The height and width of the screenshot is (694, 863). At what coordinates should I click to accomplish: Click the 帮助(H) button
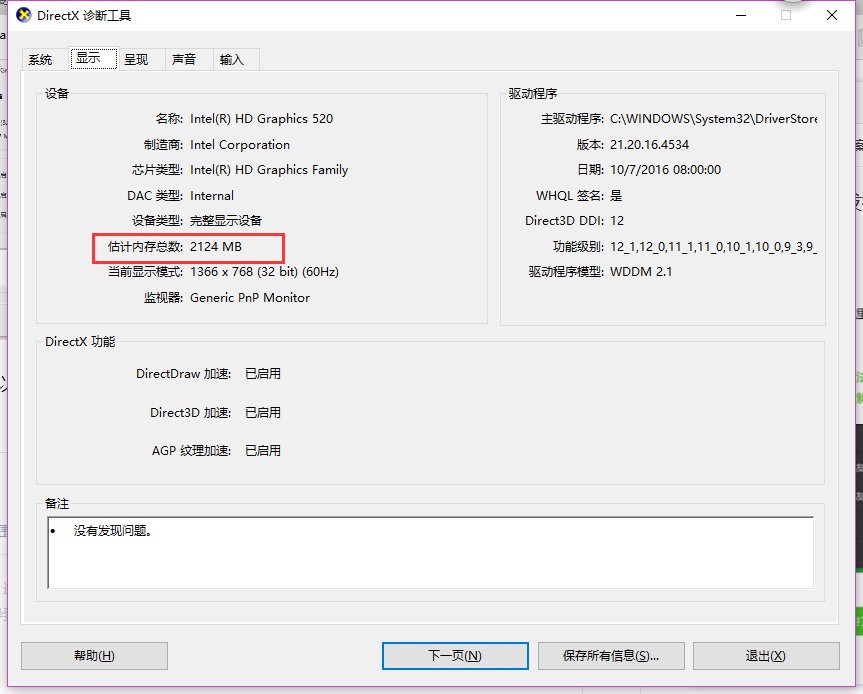coord(94,655)
